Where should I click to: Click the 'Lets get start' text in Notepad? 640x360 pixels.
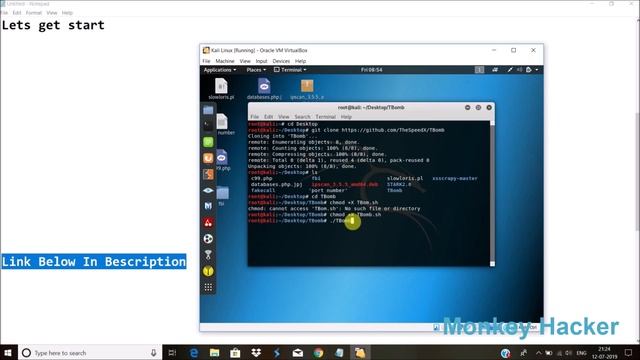click(53, 25)
